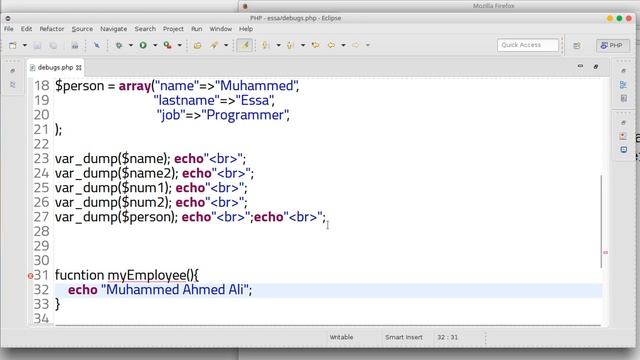This screenshot has width=640, height=360.
Task: Expand the Run configurations dropdown arrow
Action: click(155, 45)
